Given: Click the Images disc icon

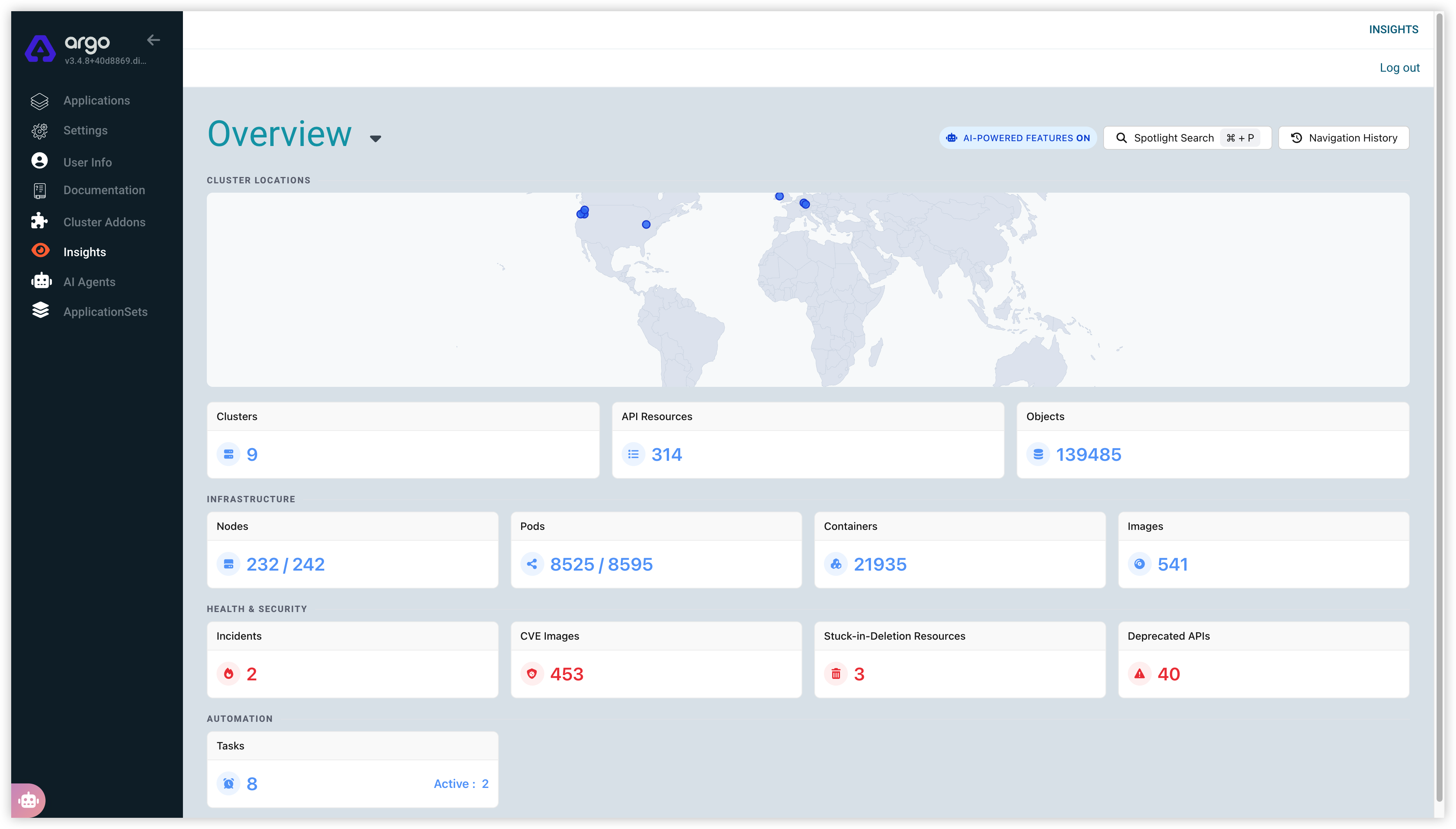Looking at the screenshot, I should tap(1139, 564).
